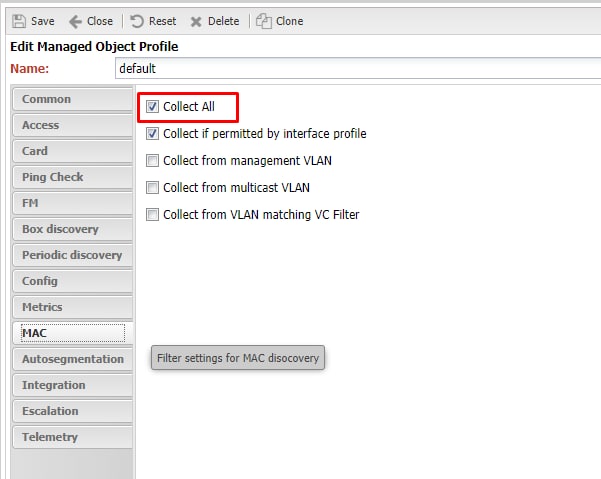The height and width of the screenshot is (479, 601).
Task: Click the Collect from multicast VLAN label
Action: [x=236, y=187]
